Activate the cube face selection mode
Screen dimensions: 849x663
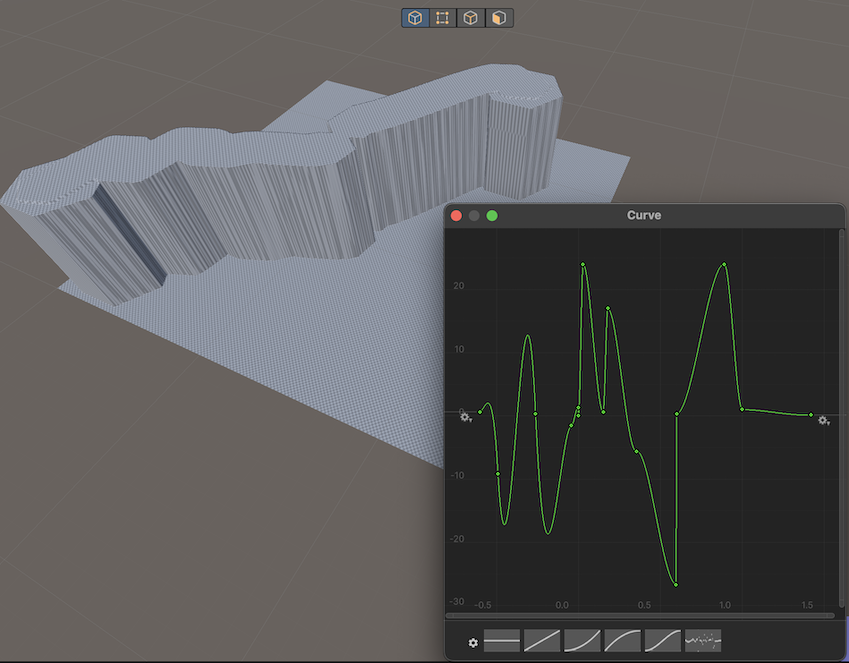(499, 18)
